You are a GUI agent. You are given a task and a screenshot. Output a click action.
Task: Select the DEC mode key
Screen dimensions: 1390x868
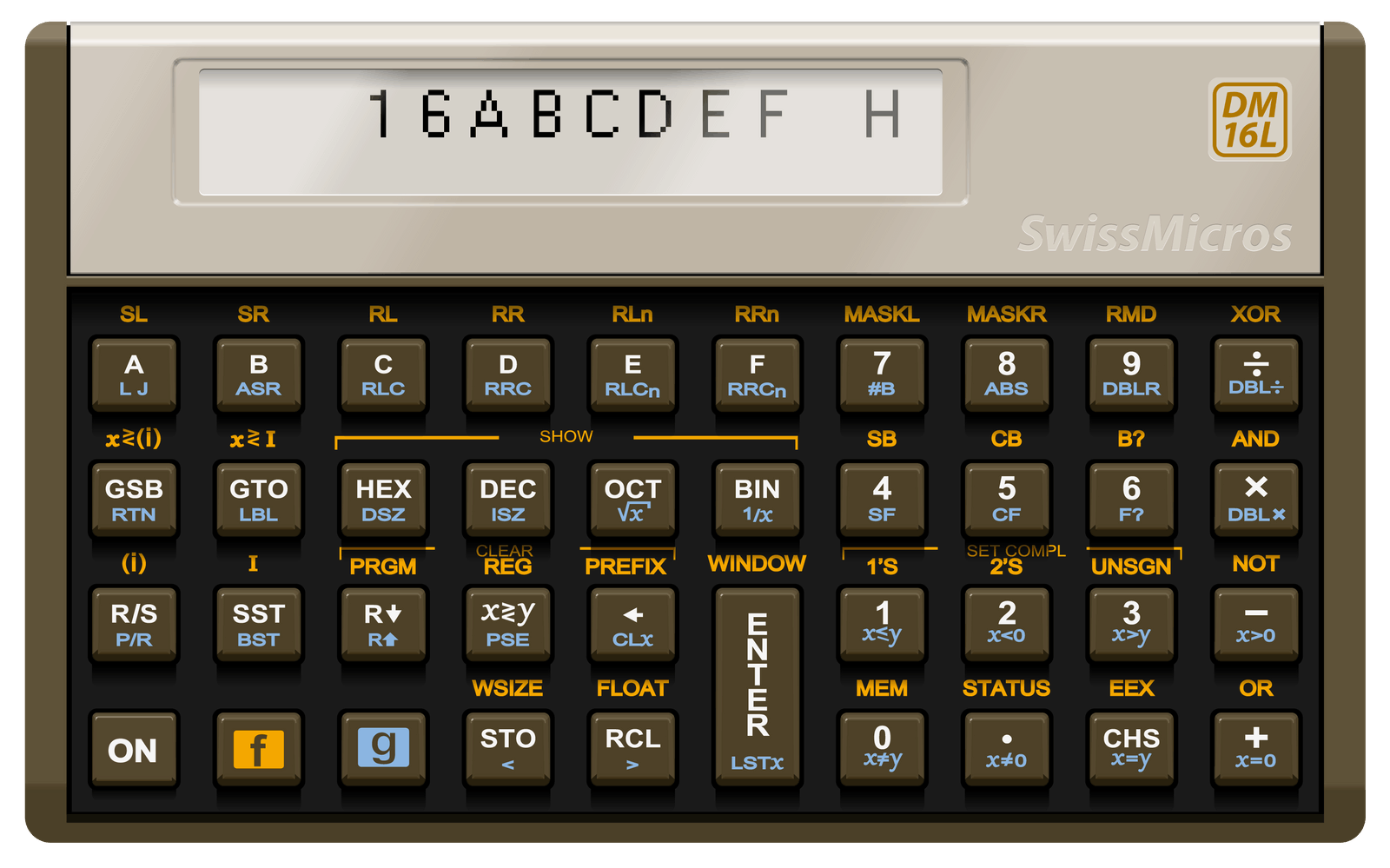(507, 500)
